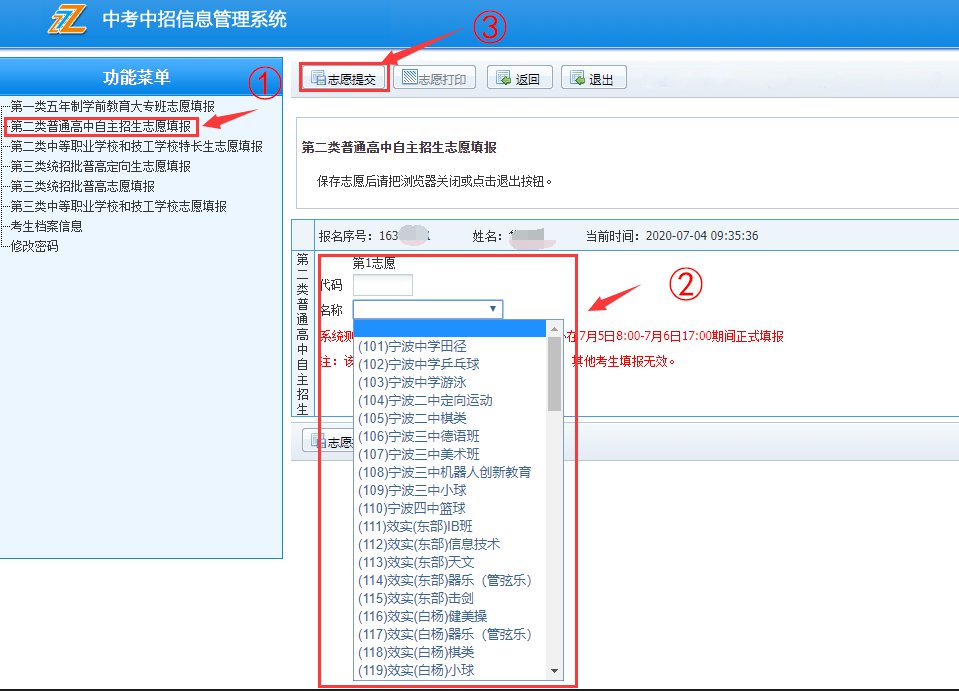The image size is (959, 691).
Task: Click dropdown list scrollbar up arrow
Action: click(554, 329)
